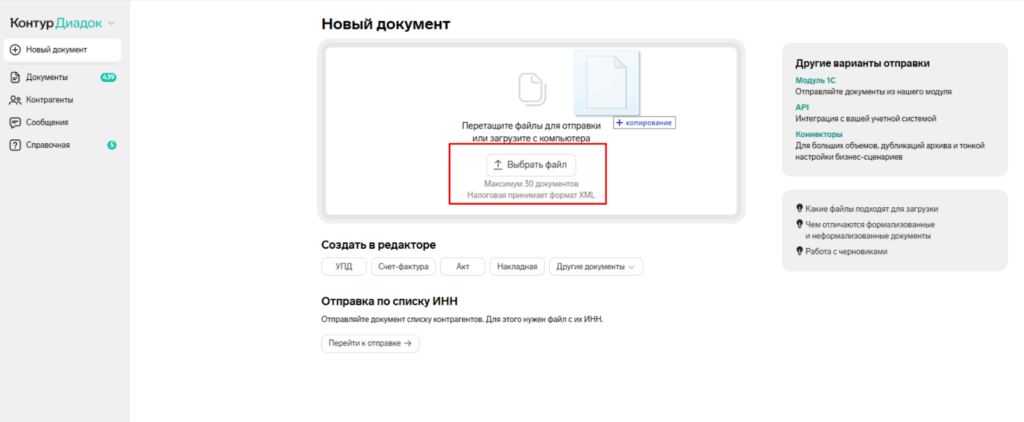
Task: Open the Модуль 1С link
Action: (x=815, y=80)
